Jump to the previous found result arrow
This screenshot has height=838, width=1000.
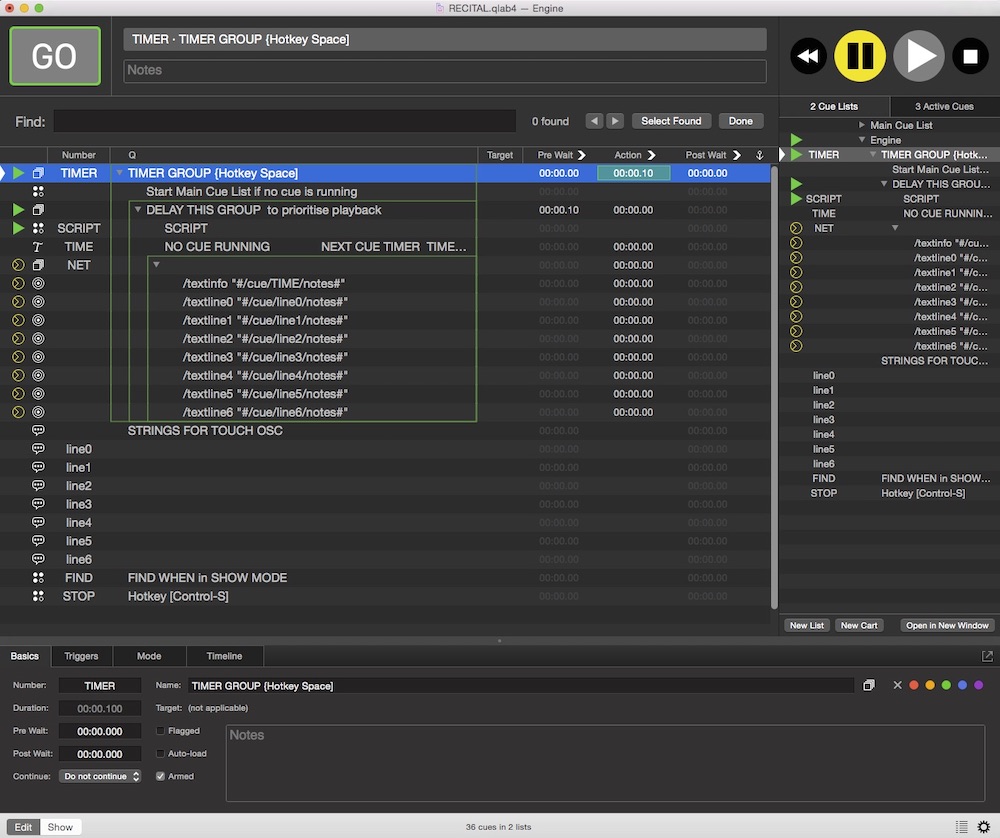594,121
